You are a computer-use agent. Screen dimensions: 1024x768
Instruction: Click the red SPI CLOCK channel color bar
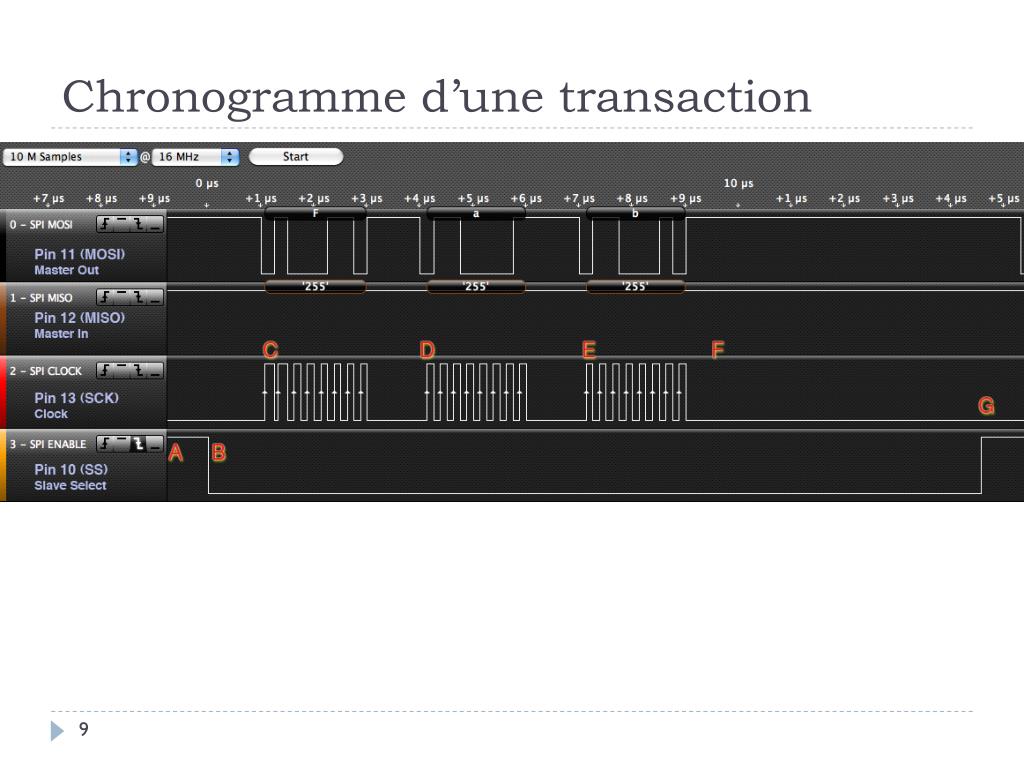(3, 392)
